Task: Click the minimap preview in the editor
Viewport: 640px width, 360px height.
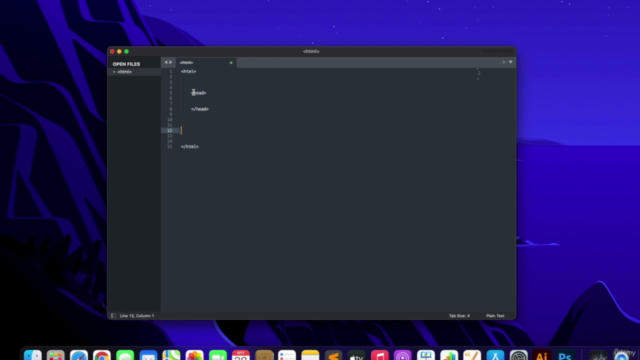Action: click(478, 74)
